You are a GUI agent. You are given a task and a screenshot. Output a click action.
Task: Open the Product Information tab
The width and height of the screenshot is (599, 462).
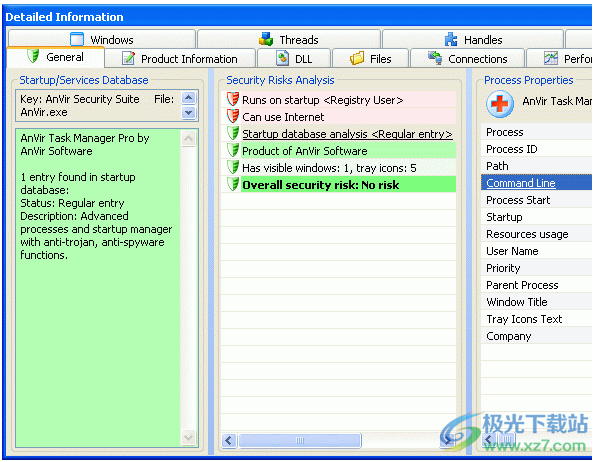(180, 58)
